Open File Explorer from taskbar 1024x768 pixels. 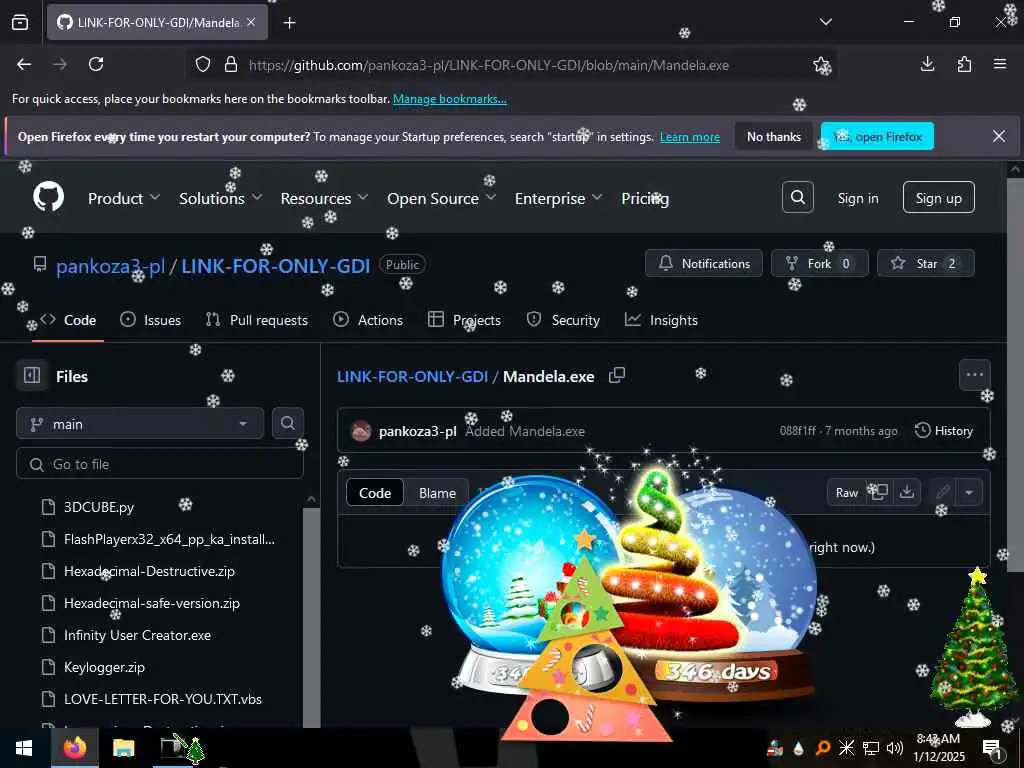tap(123, 748)
